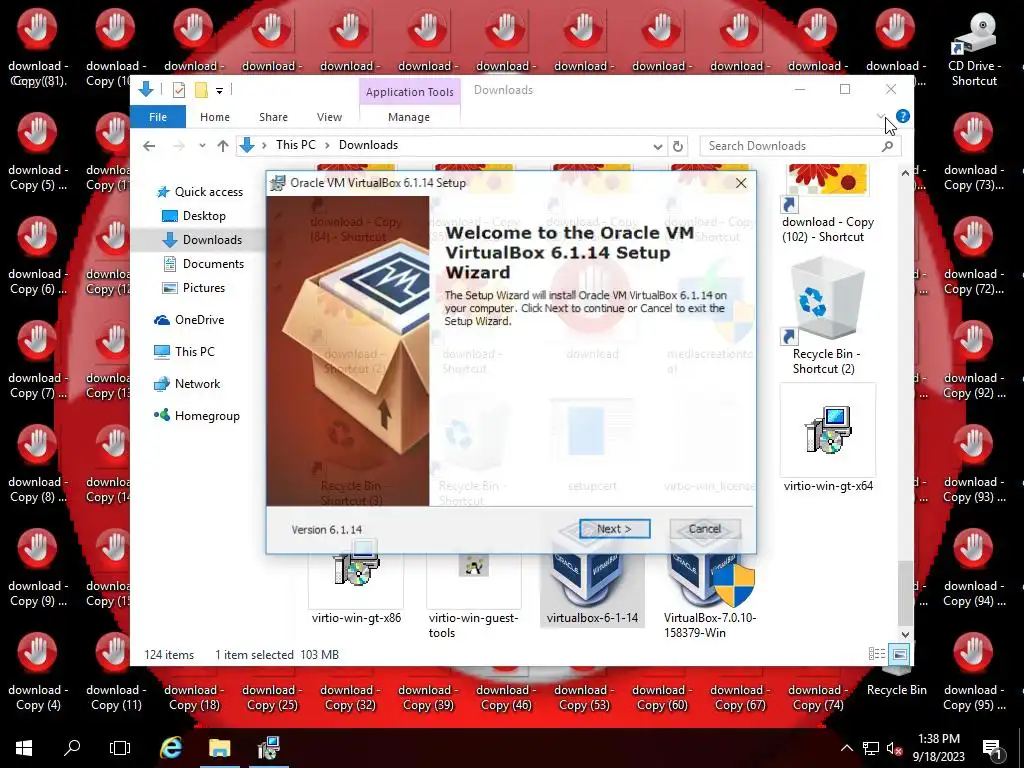Select download - Copy (95) desktop icon

[x=974, y=671]
